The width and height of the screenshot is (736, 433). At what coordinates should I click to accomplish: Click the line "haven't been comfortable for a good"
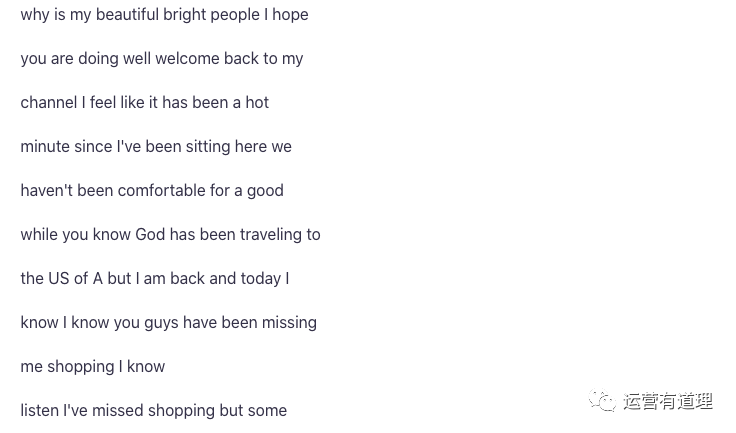(x=151, y=191)
